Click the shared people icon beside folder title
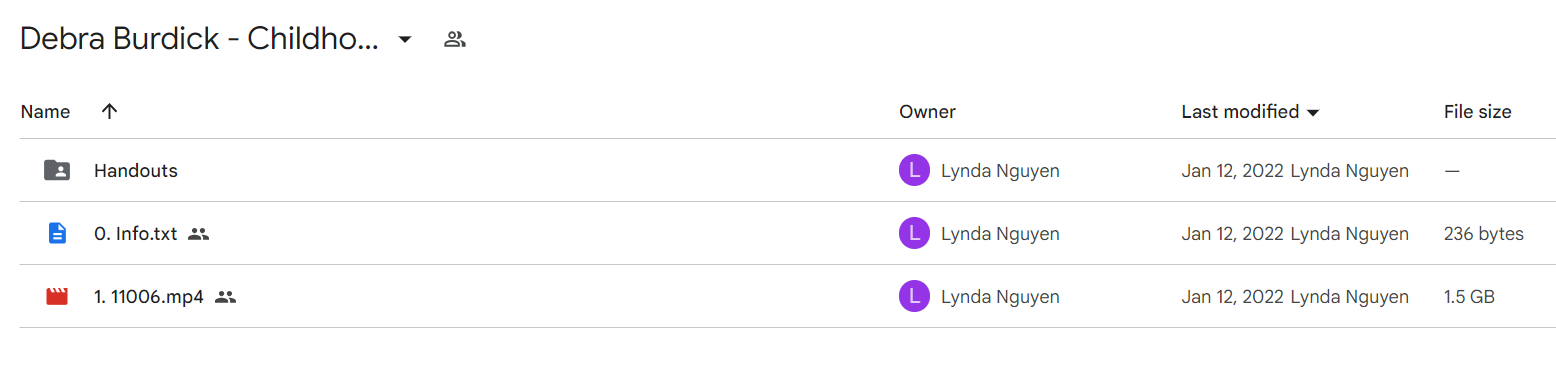The image size is (1556, 386). [x=455, y=40]
